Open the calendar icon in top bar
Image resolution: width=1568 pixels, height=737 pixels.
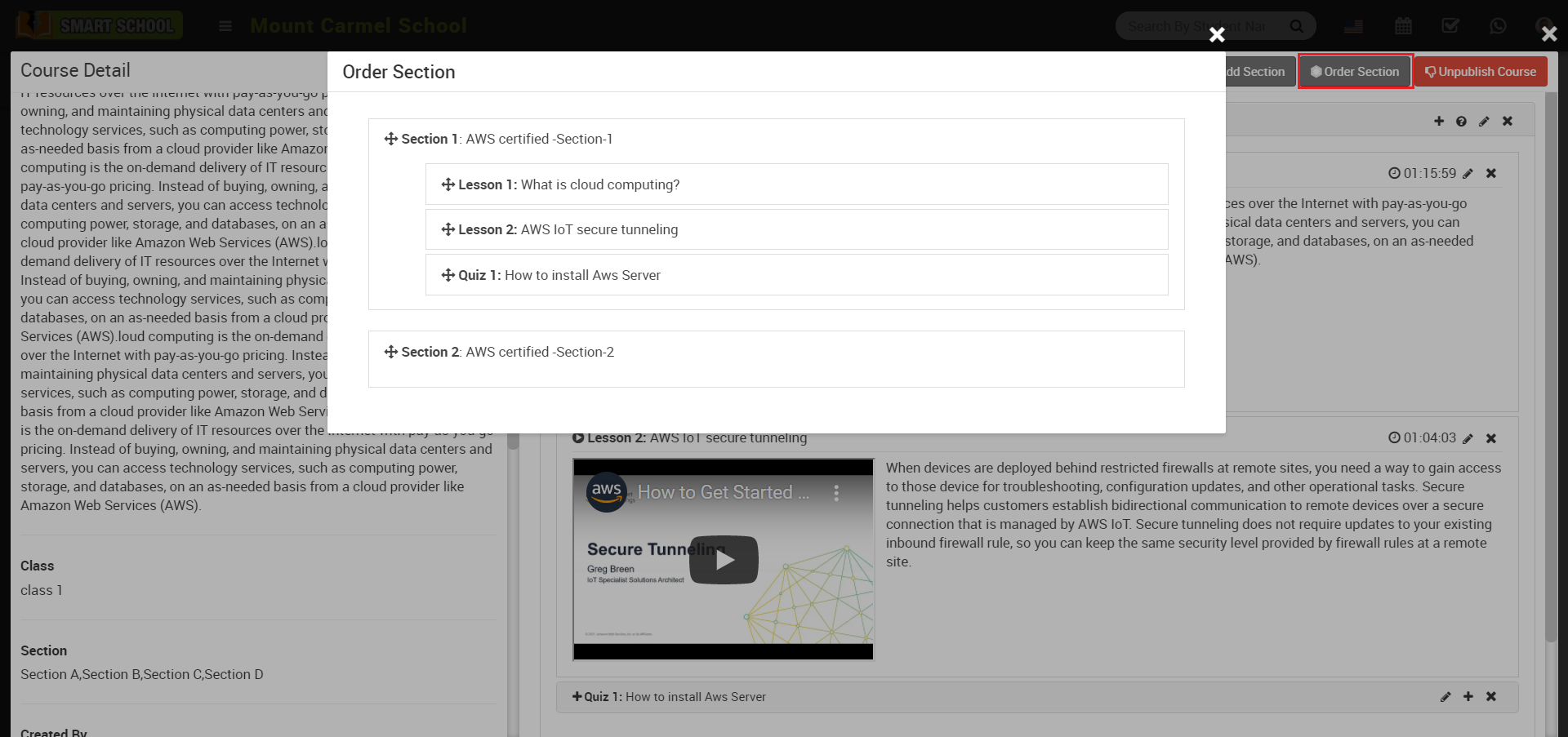click(1403, 26)
